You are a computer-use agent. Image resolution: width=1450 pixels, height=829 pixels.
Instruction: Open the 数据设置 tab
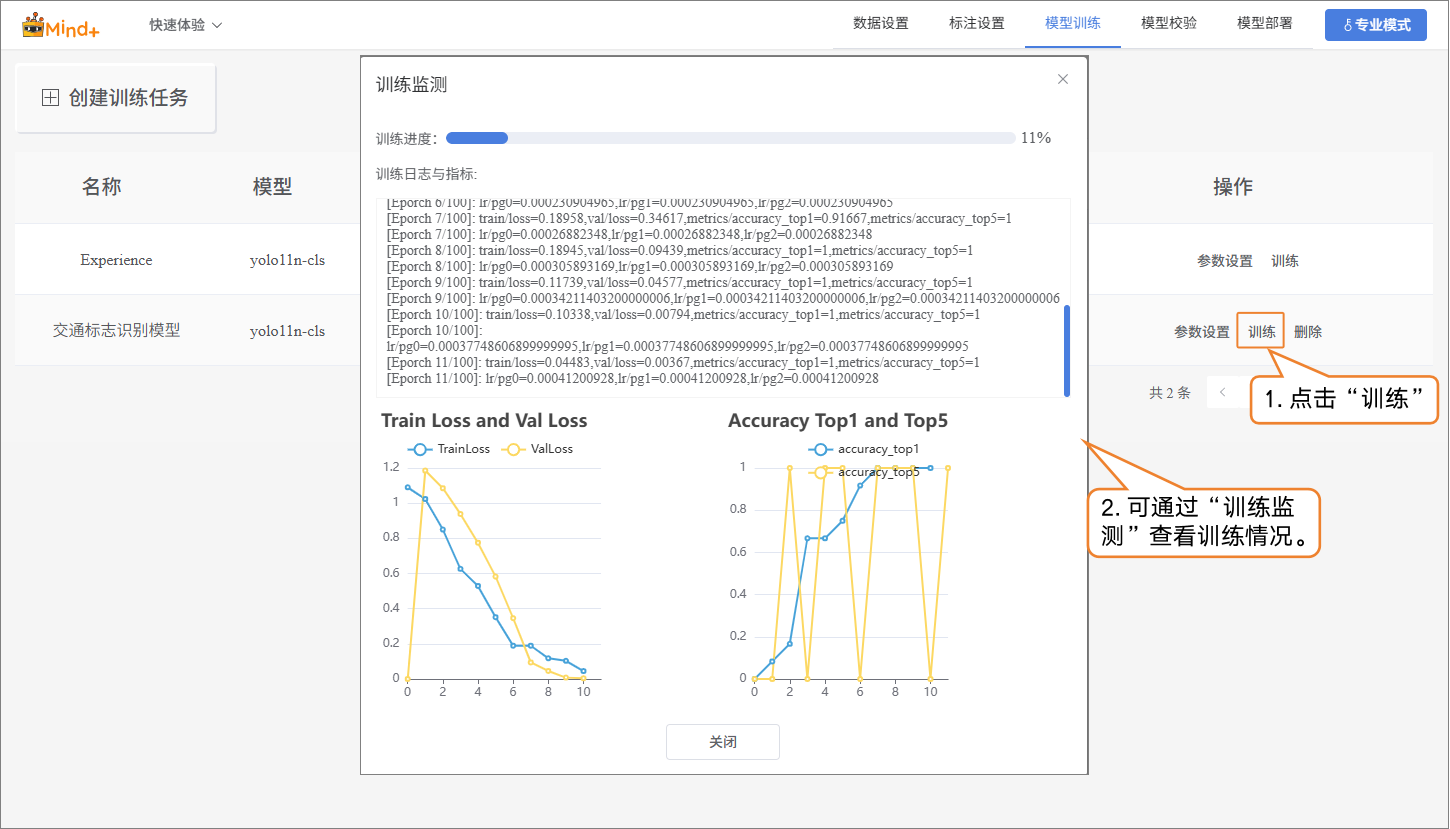click(x=880, y=23)
